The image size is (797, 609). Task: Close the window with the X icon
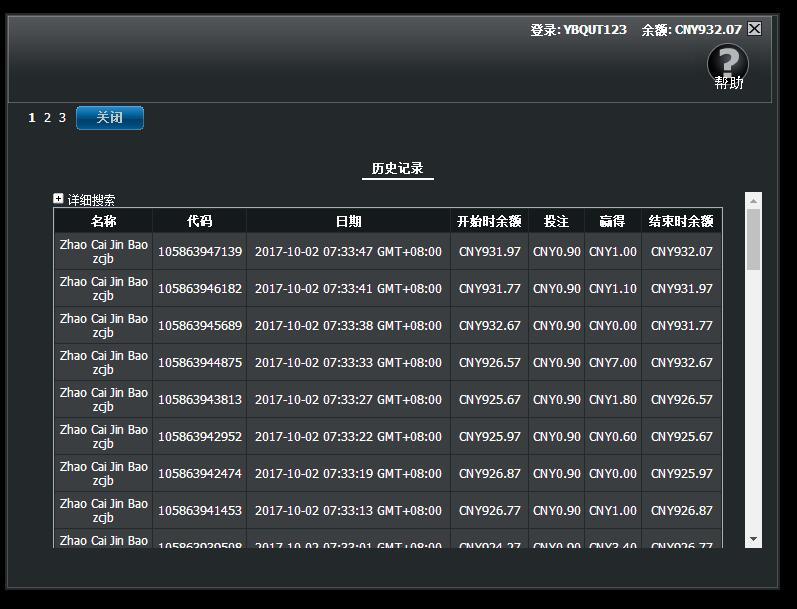tap(755, 29)
